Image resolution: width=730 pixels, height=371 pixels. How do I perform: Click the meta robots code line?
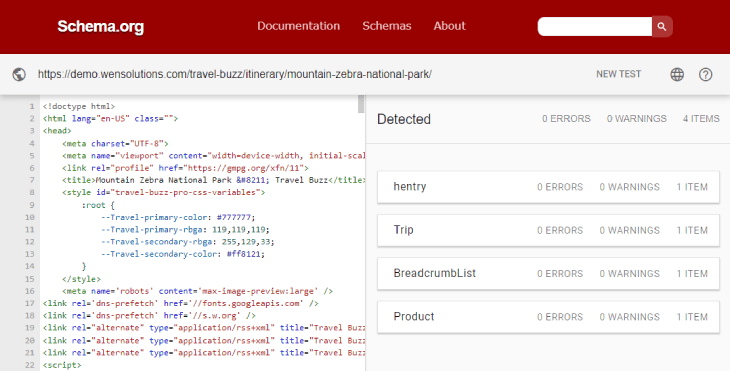(x=198, y=291)
